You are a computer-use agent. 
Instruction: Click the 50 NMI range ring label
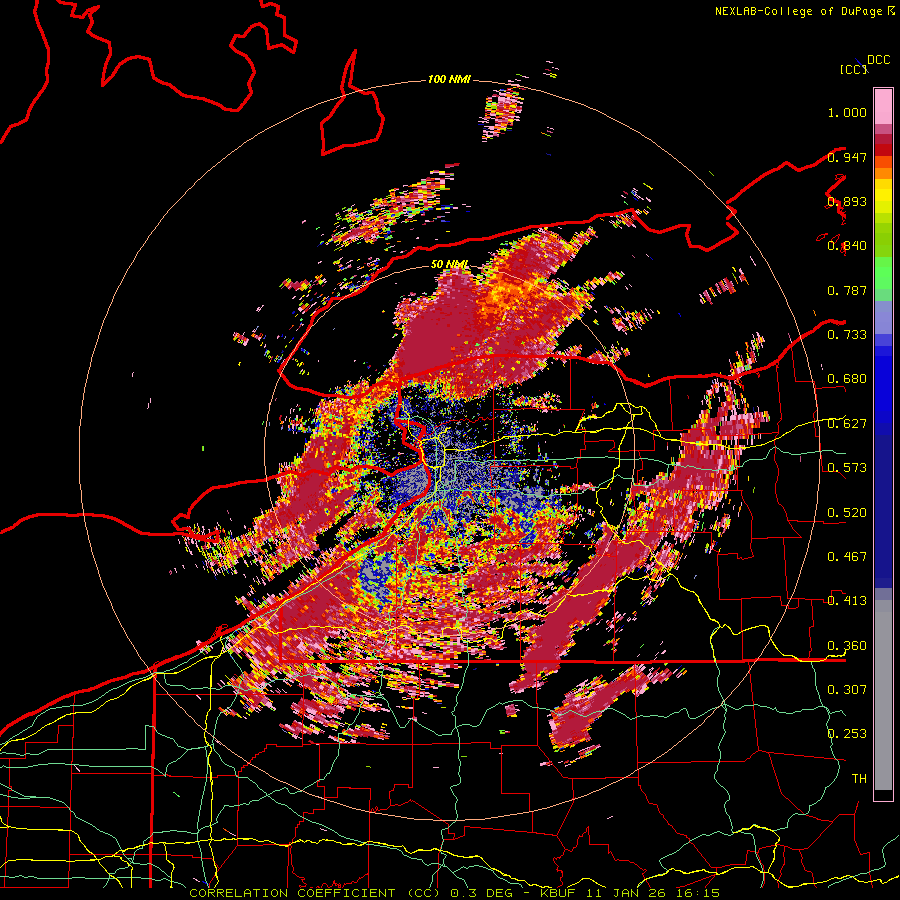[x=449, y=264]
